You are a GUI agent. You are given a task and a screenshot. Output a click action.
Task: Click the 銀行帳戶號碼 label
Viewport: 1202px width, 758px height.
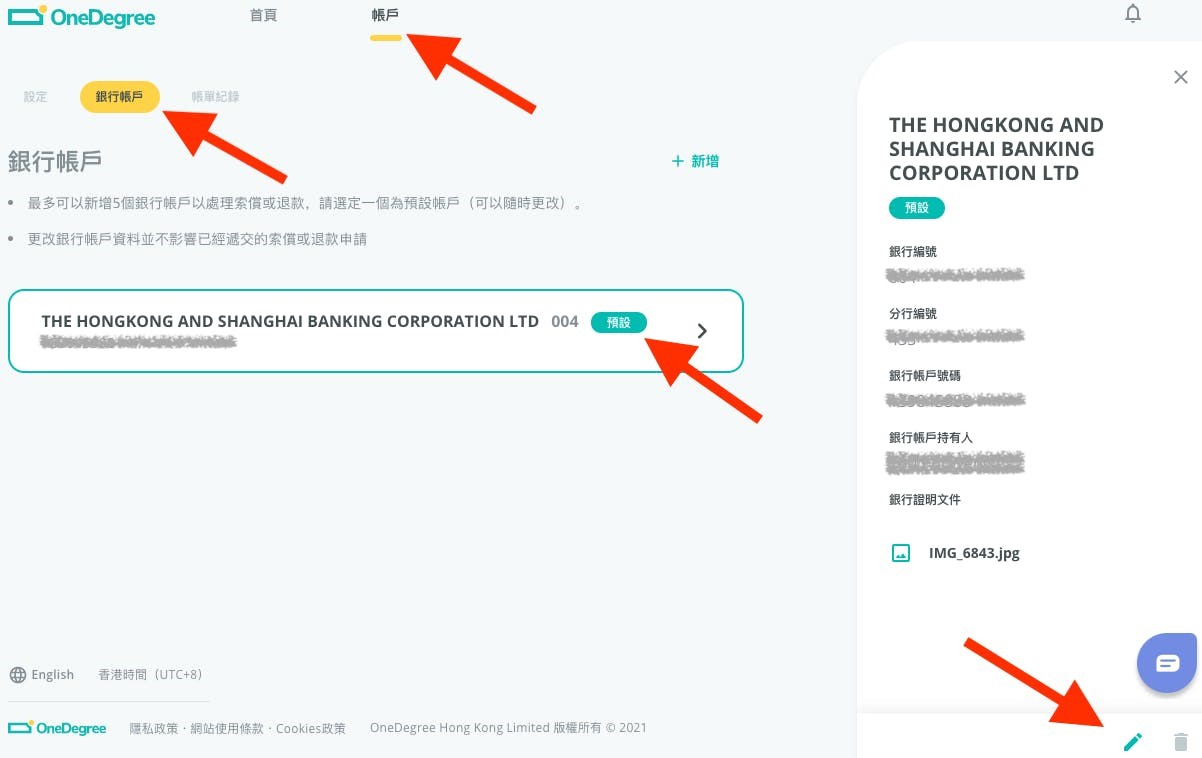point(925,376)
